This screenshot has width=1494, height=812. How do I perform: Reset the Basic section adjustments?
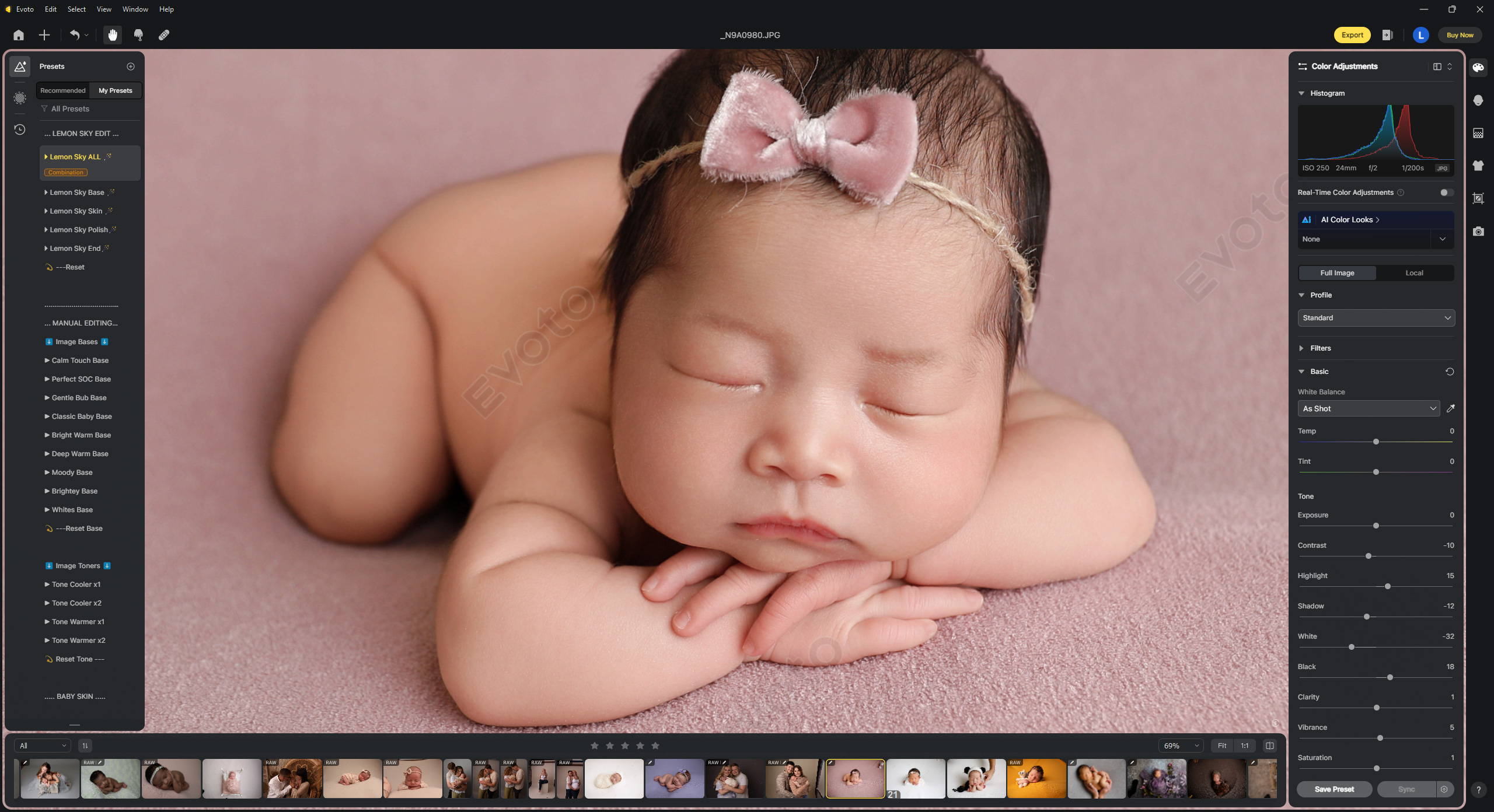(1449, 372)
